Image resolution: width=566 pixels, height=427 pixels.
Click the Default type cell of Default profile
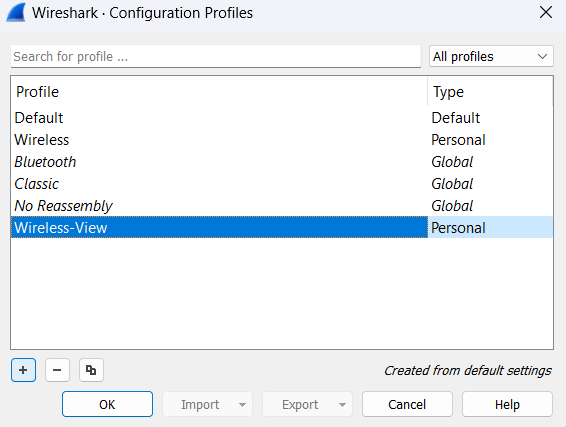[x=490, y=118]
